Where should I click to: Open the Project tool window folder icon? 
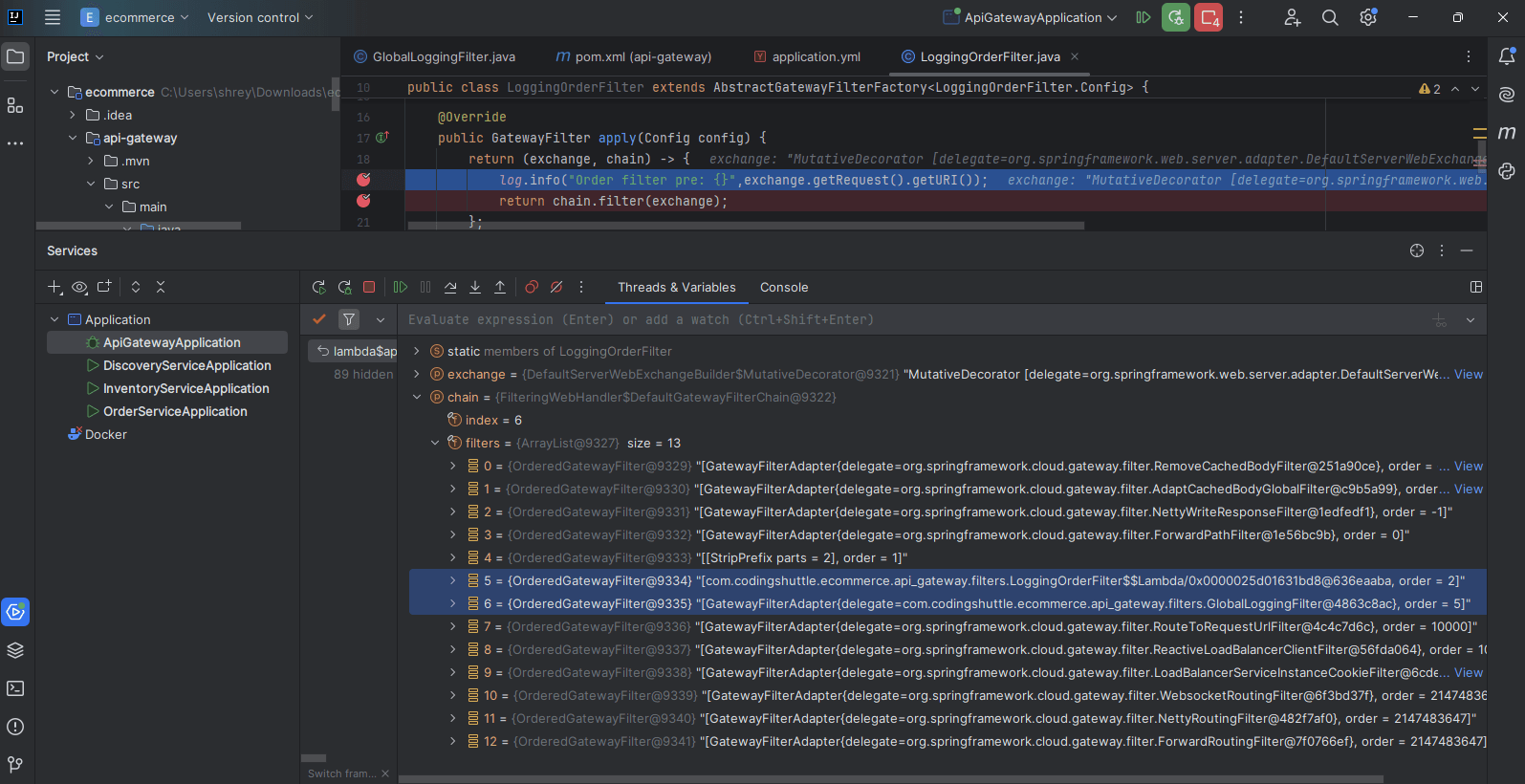tap(15, 56)
